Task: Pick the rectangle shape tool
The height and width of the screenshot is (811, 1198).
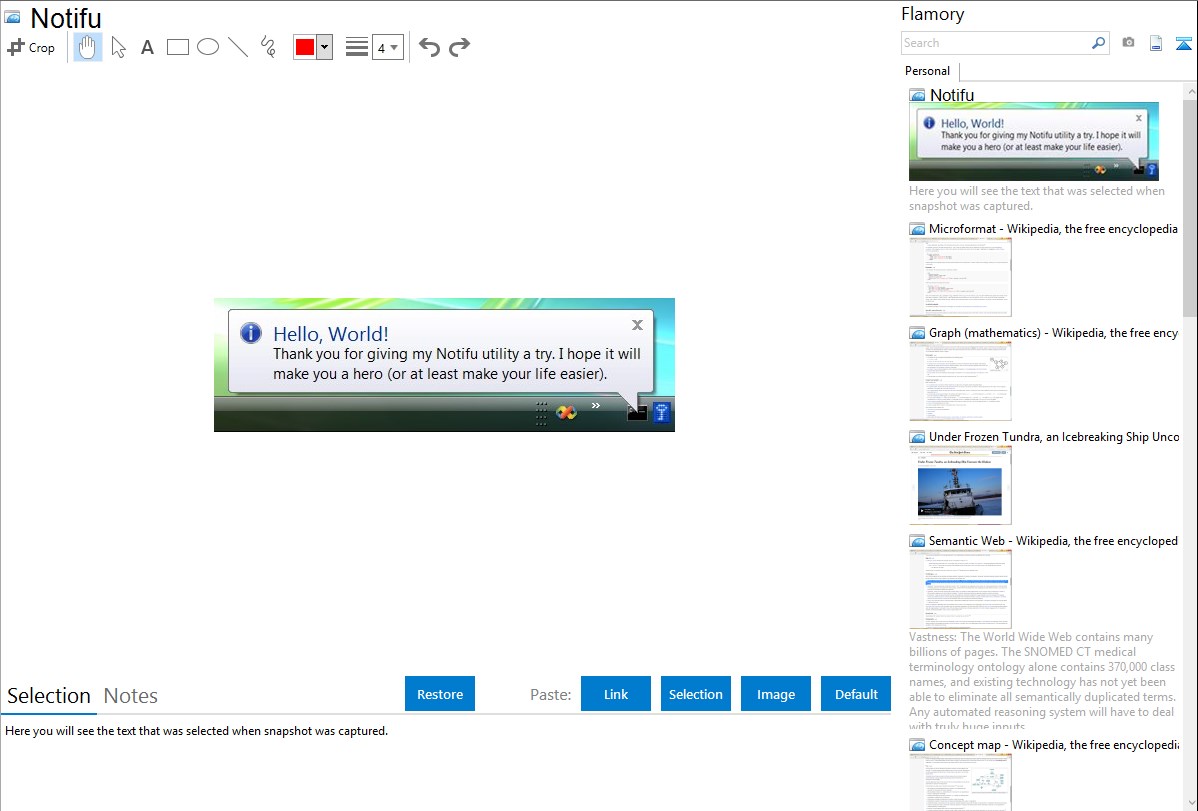Action: [x=178, y=47]
